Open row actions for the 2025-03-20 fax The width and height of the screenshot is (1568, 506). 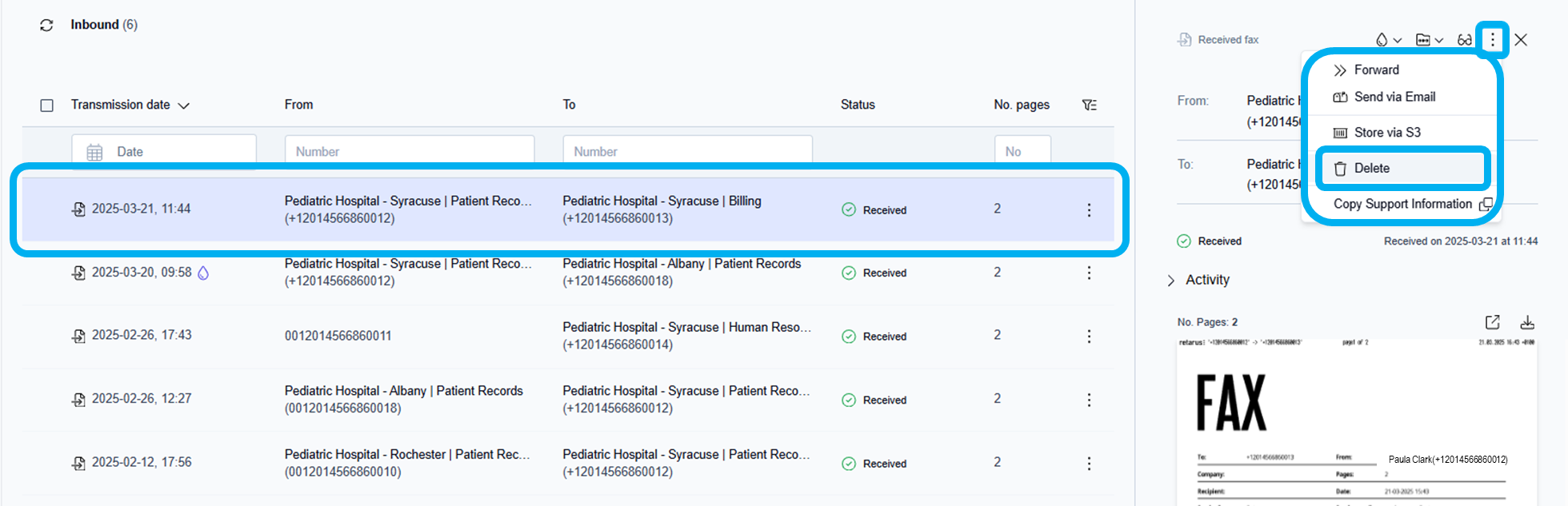click(1088, 273)
